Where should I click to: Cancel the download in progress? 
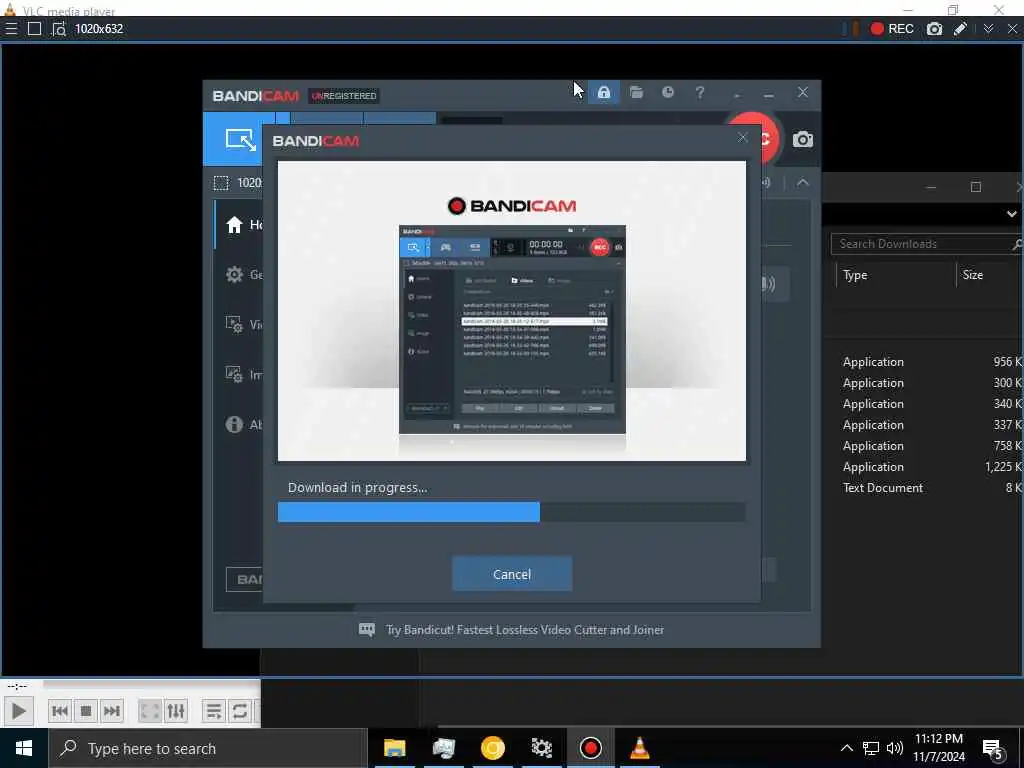(512, 574)
